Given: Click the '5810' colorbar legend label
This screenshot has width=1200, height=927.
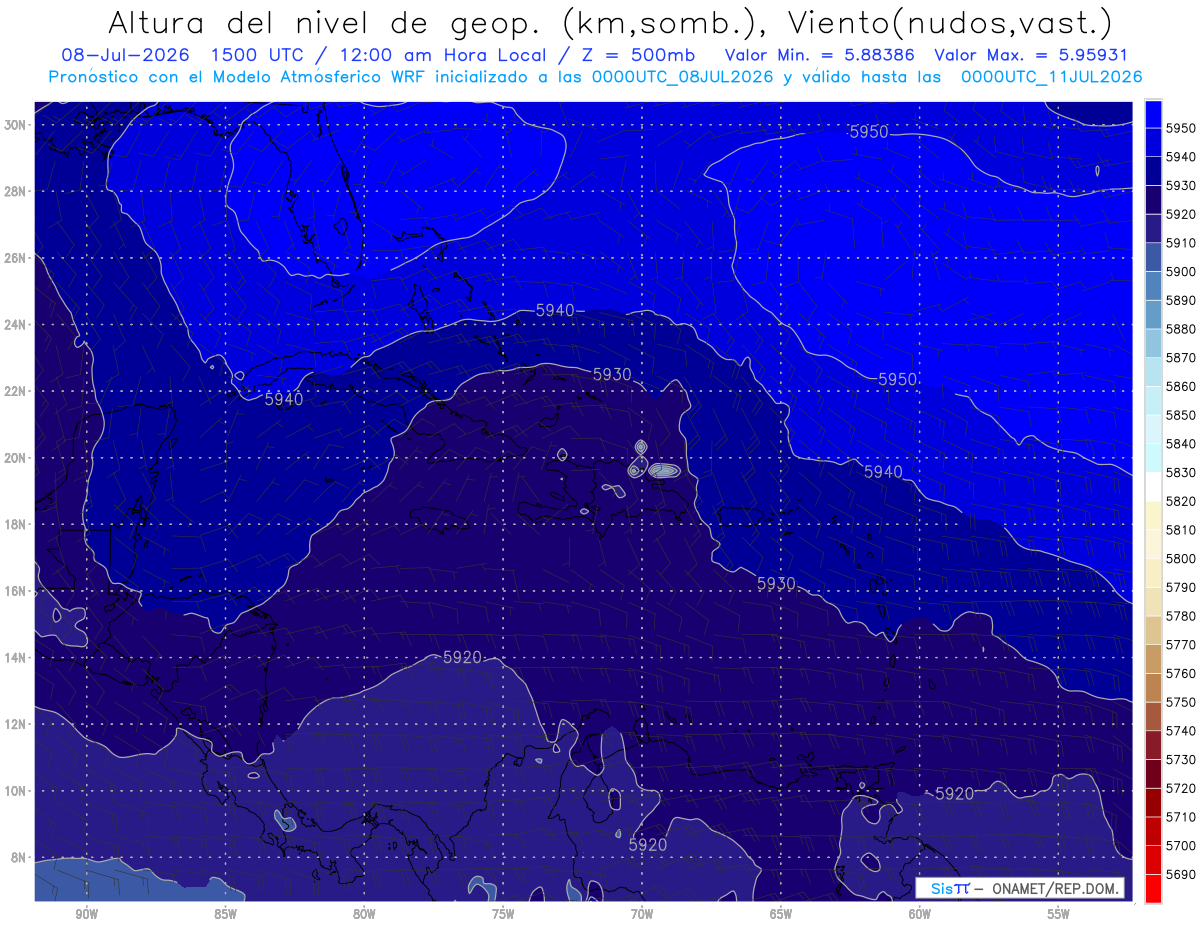Looking at the screenshot, I should pyautogui.click(x=1181, y=530).
